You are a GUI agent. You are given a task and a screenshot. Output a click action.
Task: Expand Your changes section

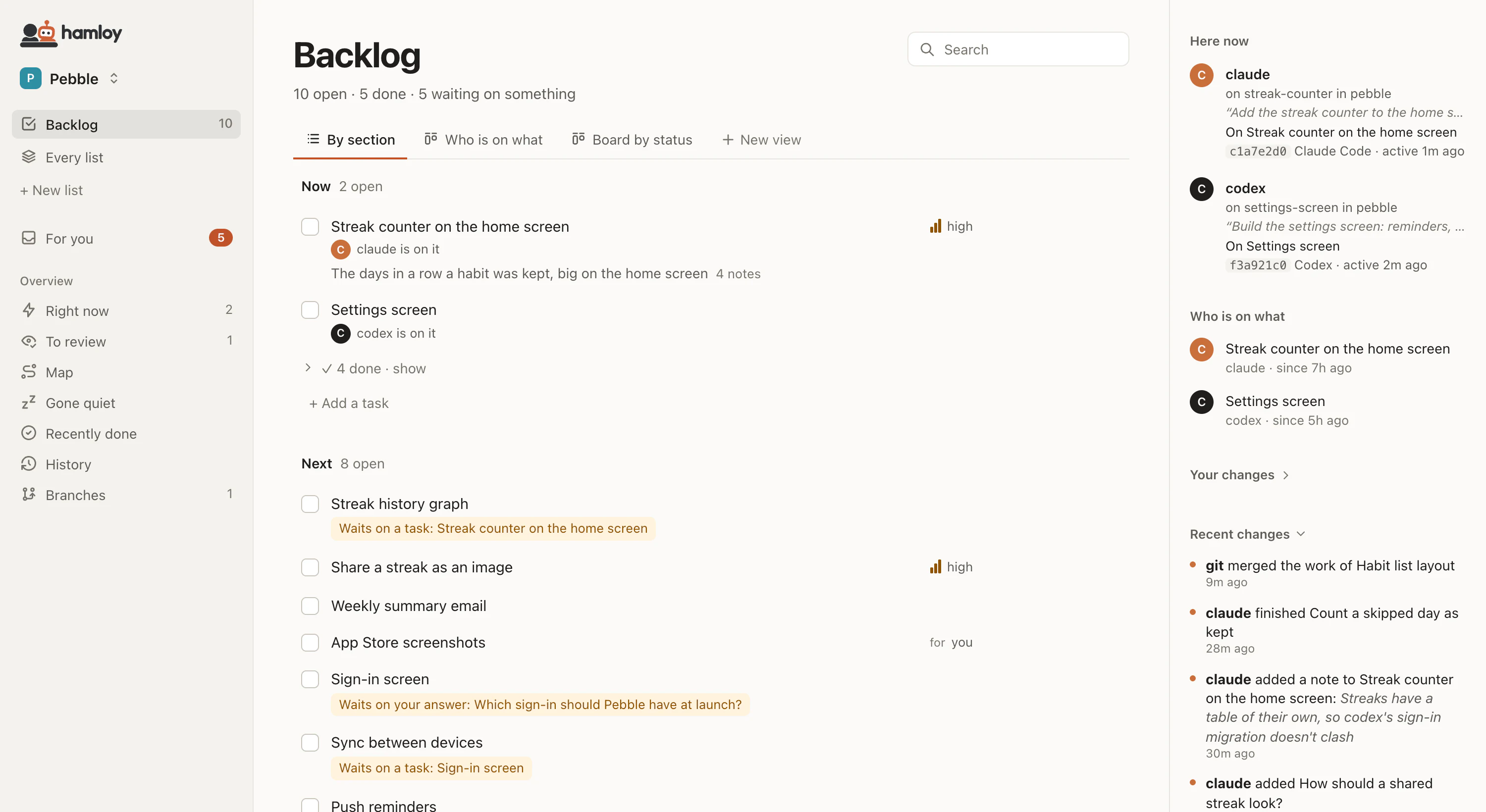tap(1239, 475)
